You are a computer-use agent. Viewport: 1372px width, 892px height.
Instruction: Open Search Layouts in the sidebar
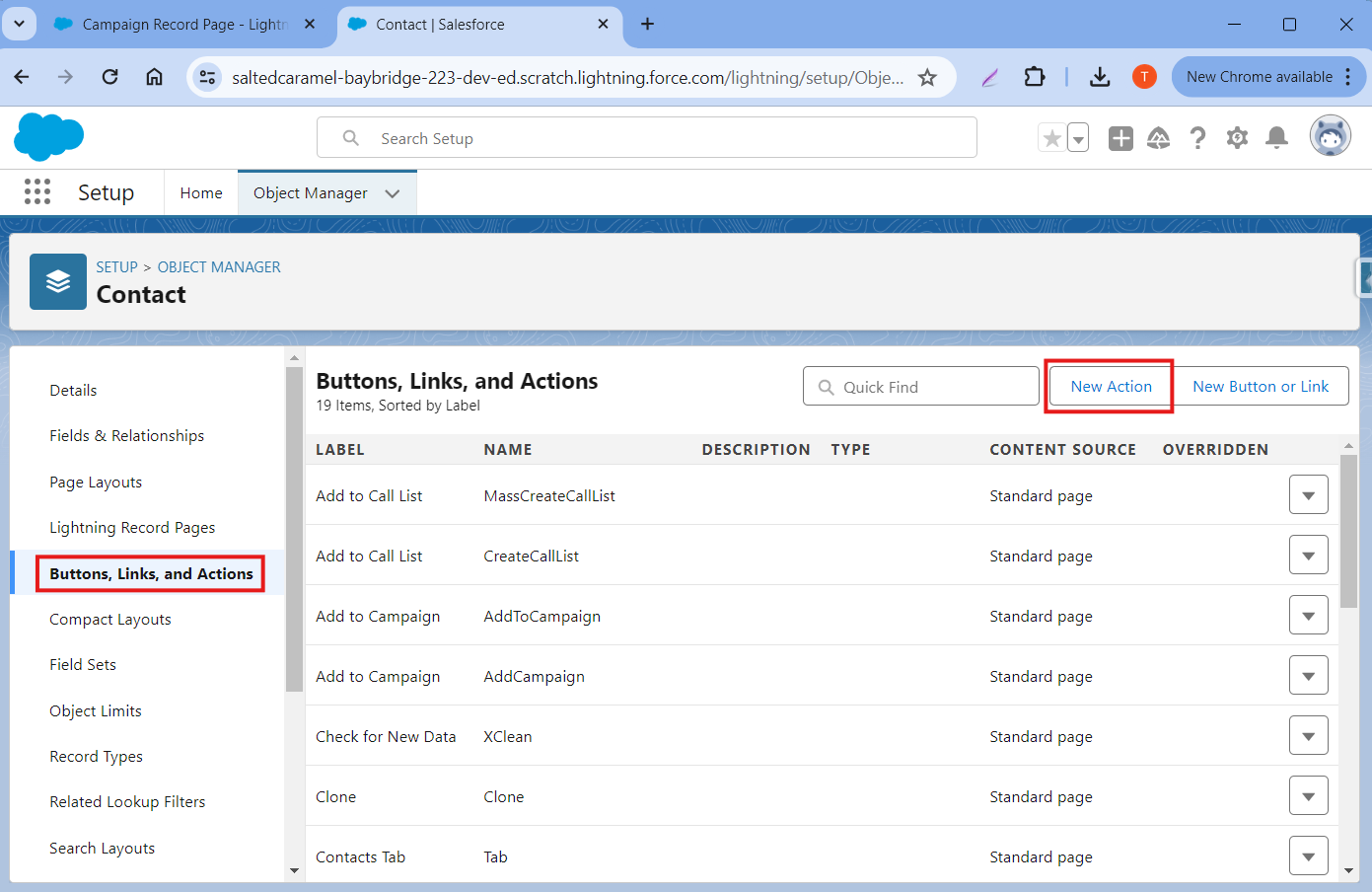click(x=103, y=849)
